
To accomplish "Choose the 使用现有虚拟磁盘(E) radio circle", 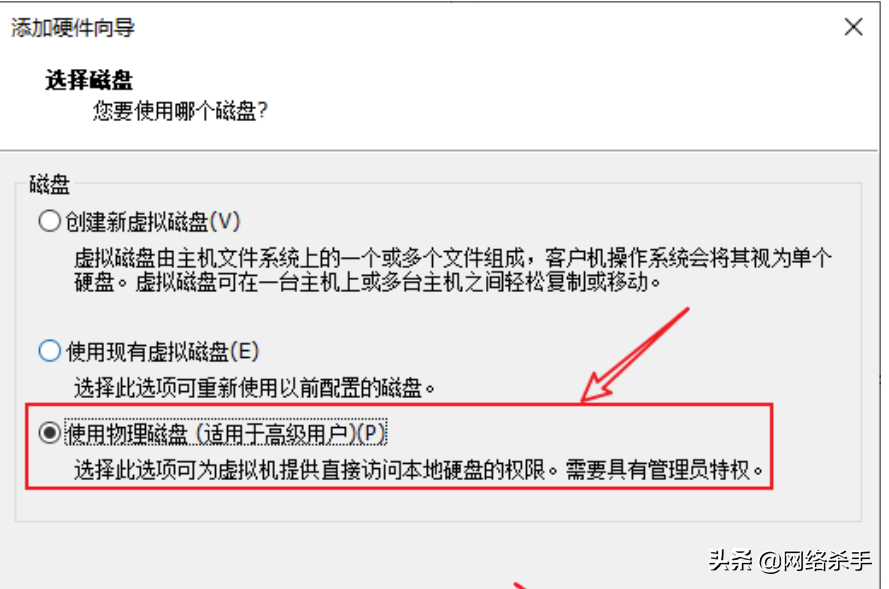I will (50, 351).
